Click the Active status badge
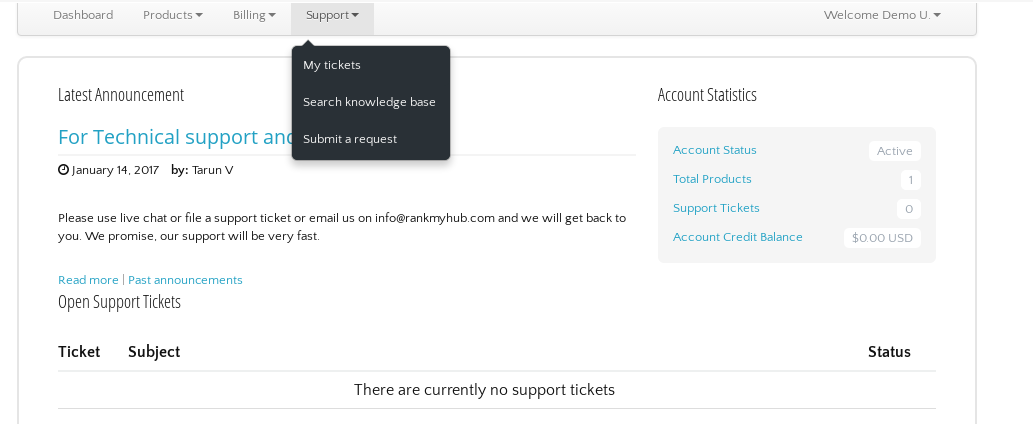The height and width of the screenshot is (424, 1033). [894, 151]
